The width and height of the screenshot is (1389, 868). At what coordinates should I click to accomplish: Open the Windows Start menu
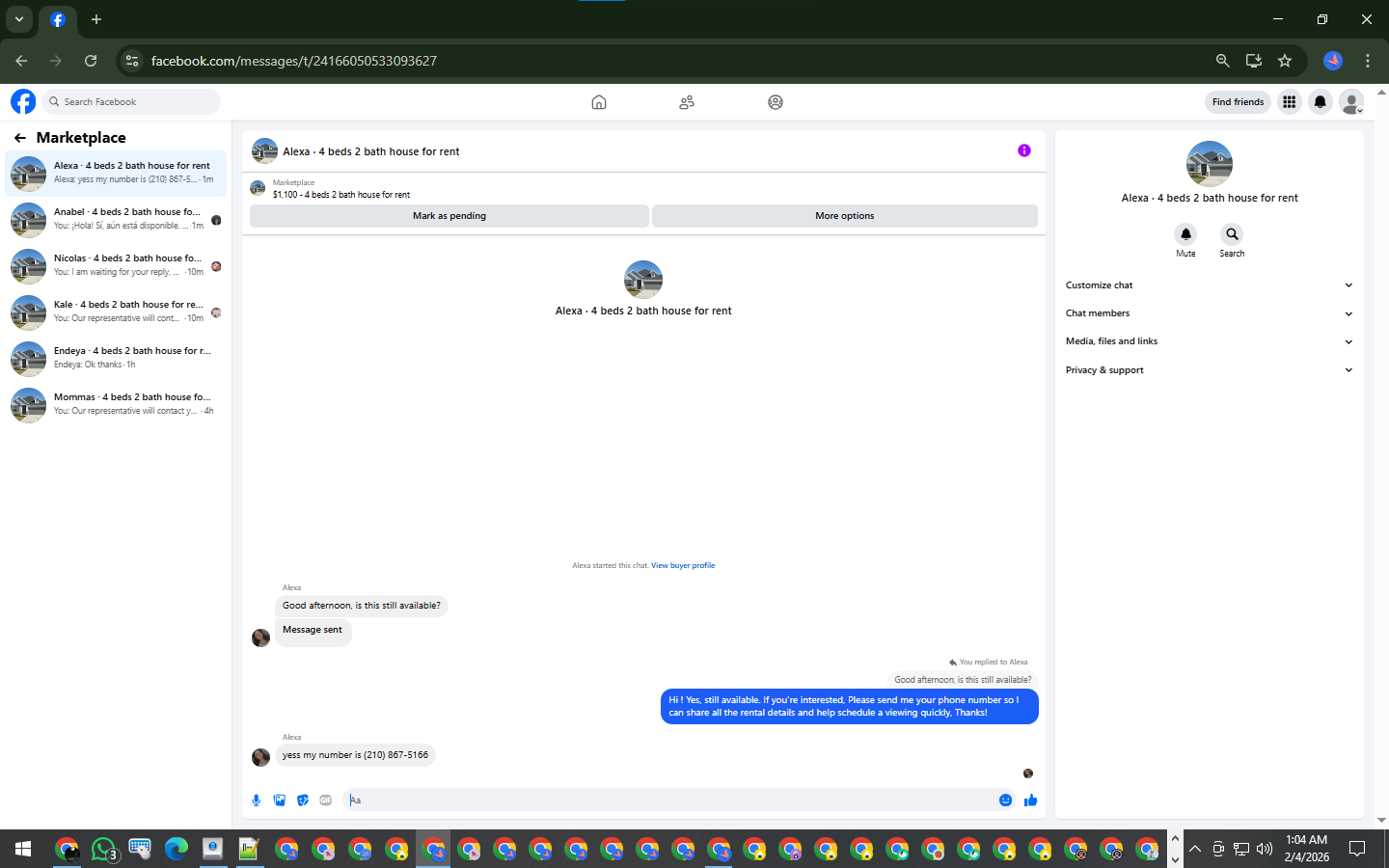coord(23,849)
